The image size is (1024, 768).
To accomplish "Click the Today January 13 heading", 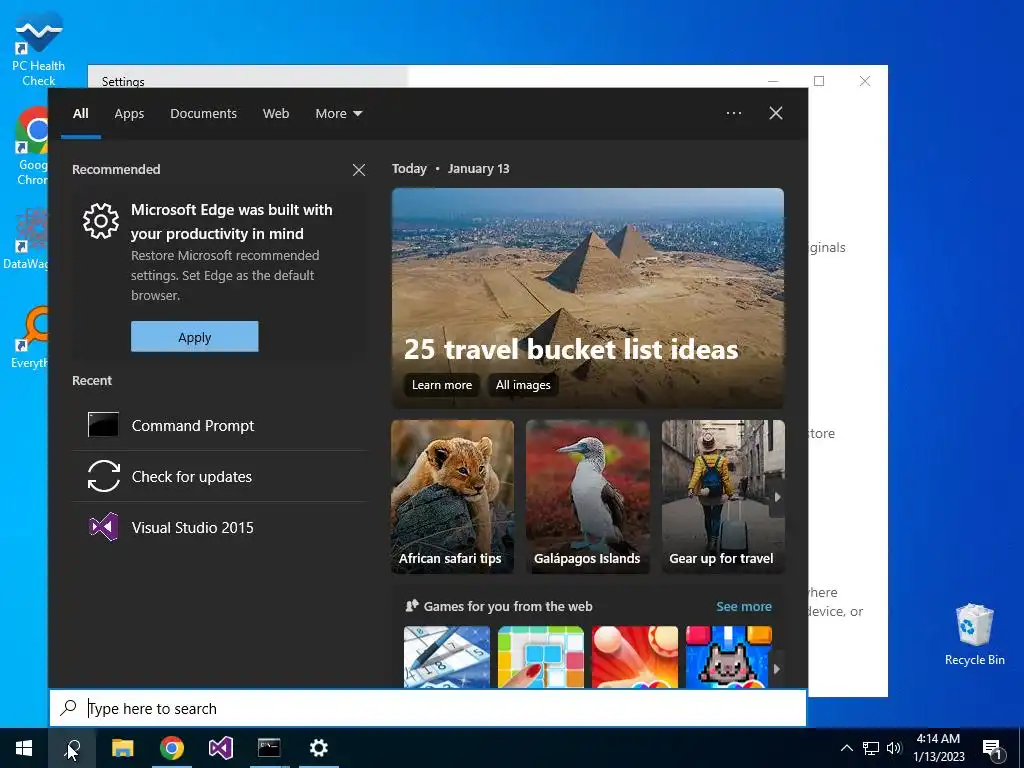I will click(451, 168).
